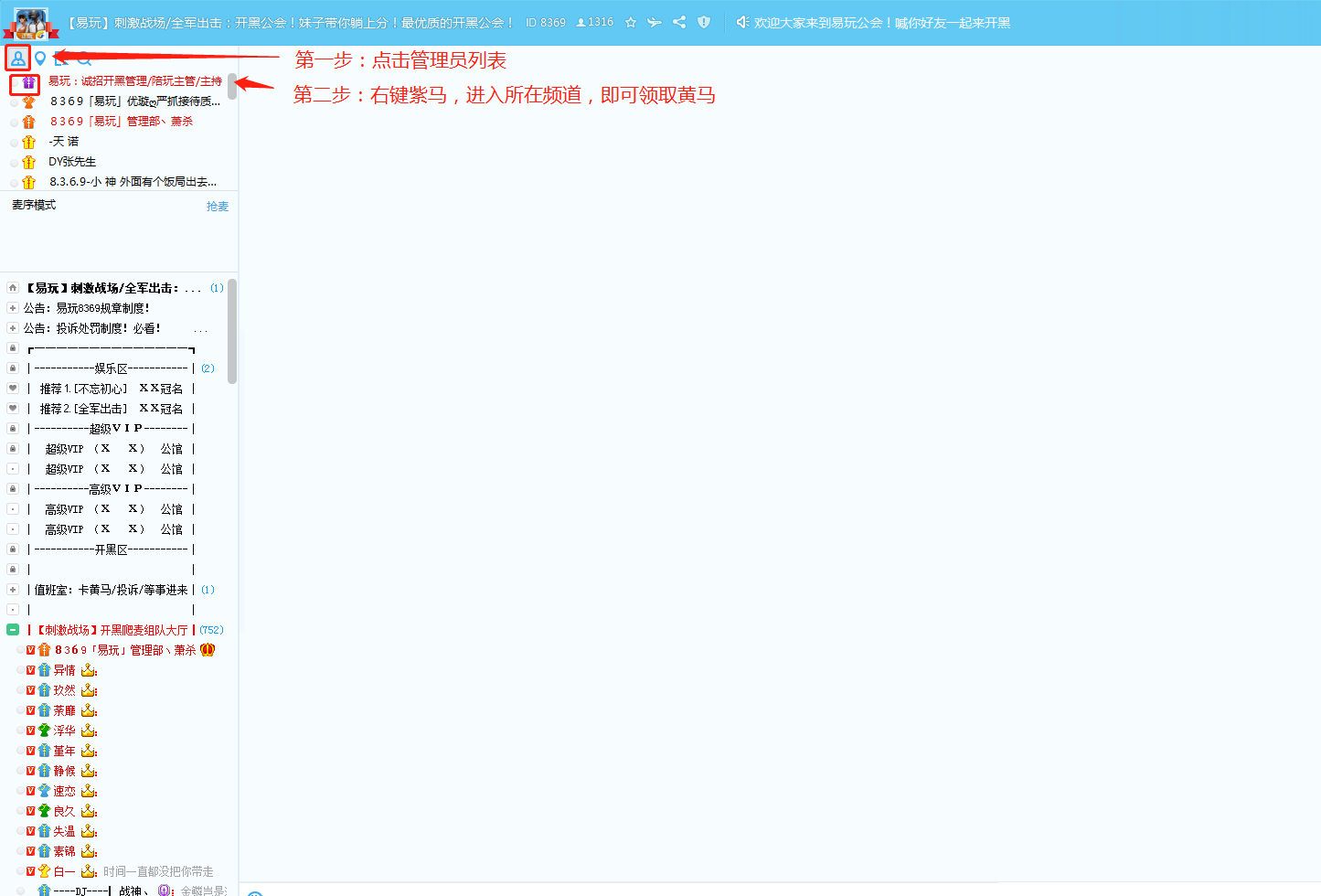Select status circle beside 异情
Viewport: 1321px width, 896px height.
20,670
